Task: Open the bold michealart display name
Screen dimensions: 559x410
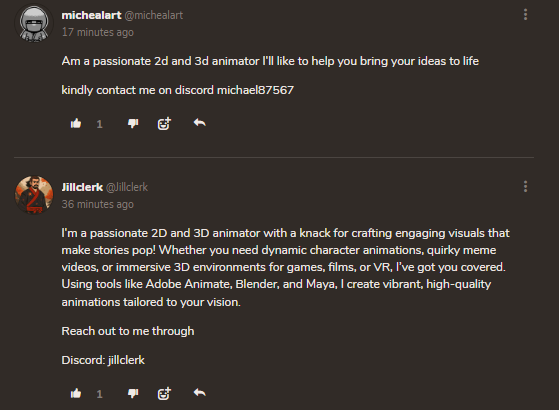Action: coord(91,15)
